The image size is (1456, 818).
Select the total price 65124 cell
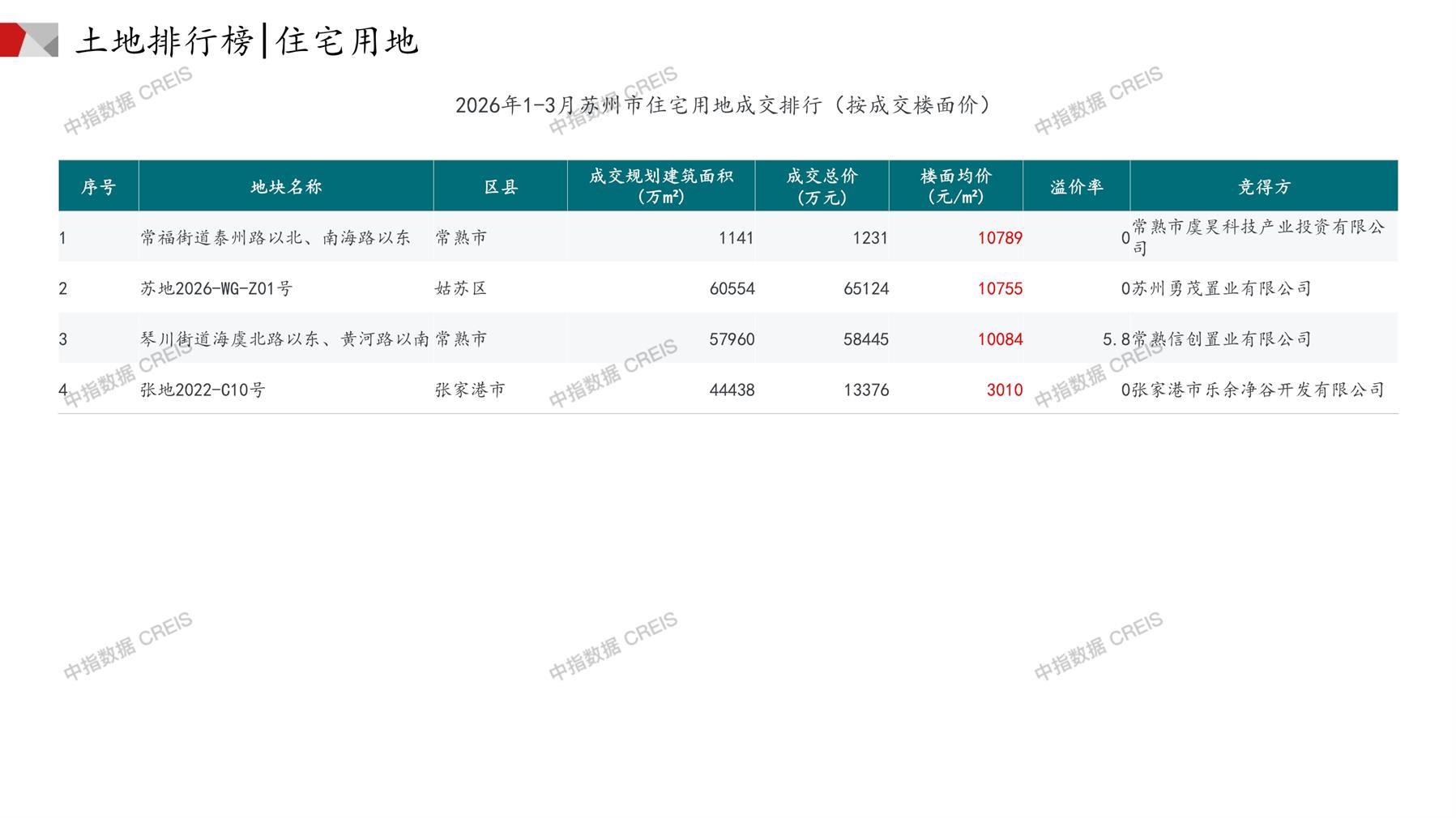click(x=865, y=288)
